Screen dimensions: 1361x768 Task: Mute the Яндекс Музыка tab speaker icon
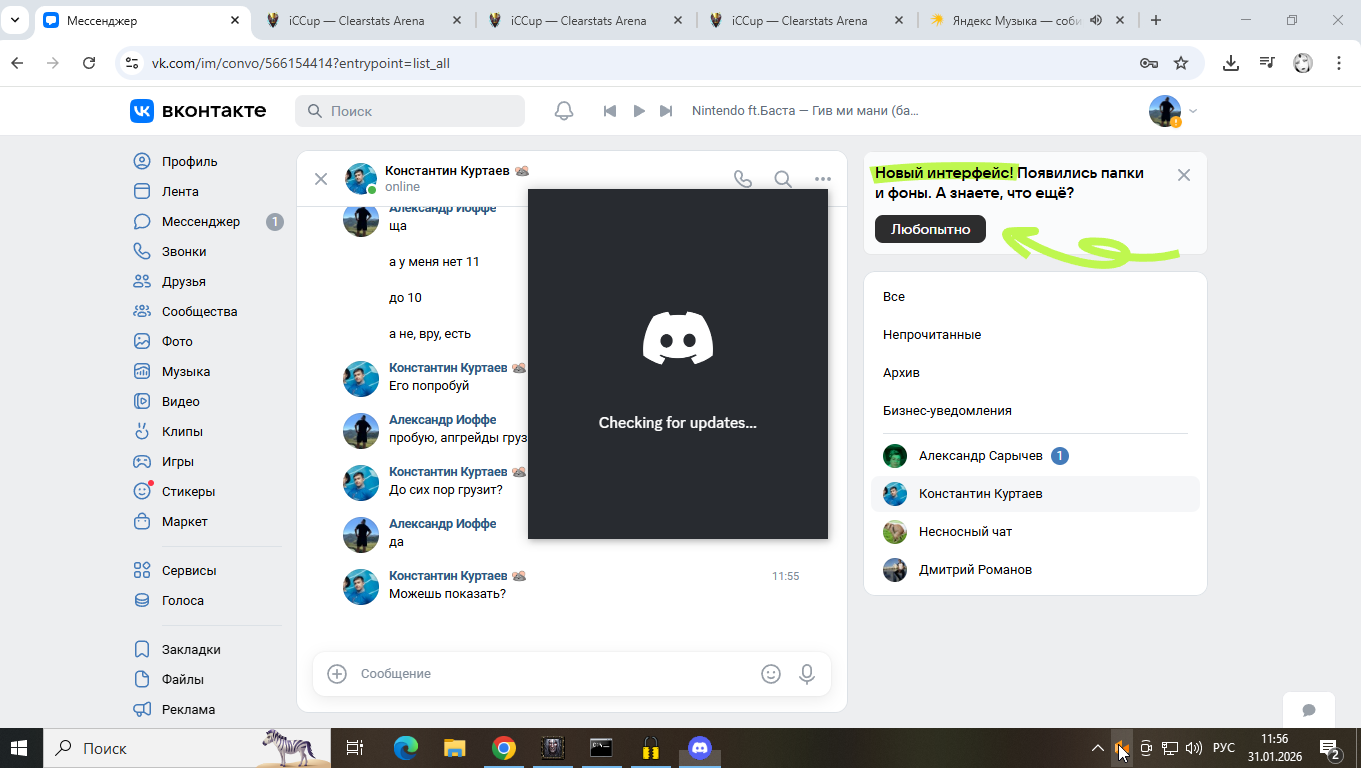point(1096,20)
